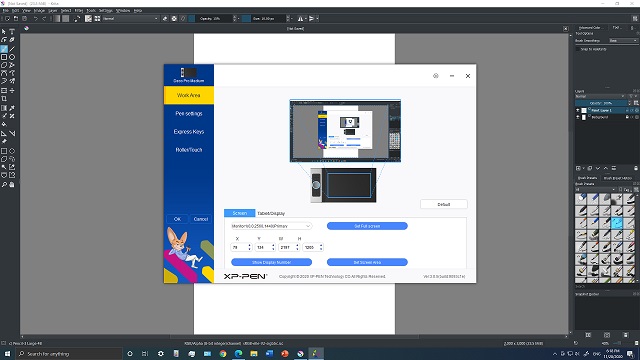
Task: Open XP-Pen dialog settings gear icon
Action: tap(436, 76)
